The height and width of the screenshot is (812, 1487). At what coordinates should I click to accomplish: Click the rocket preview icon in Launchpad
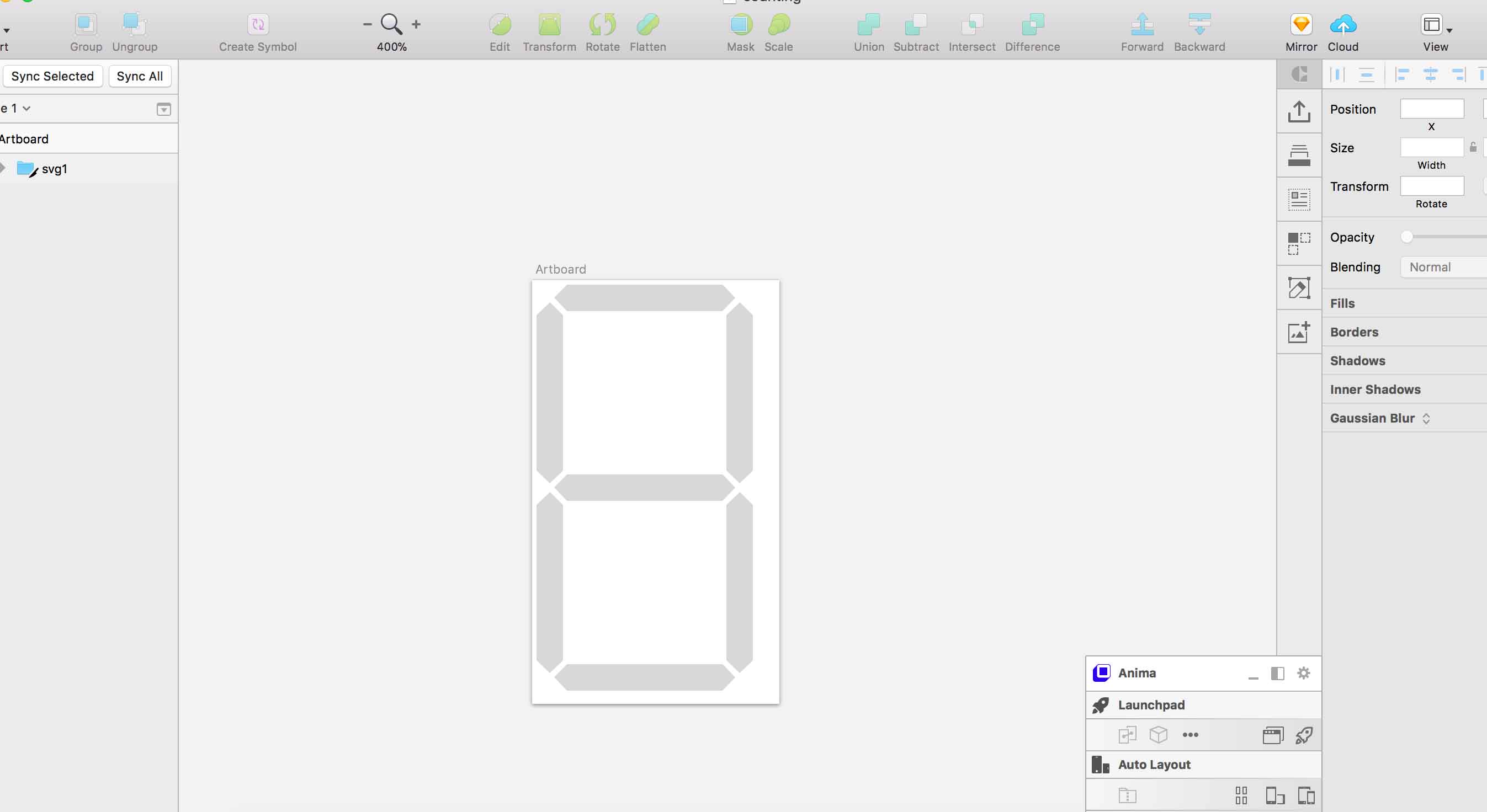click(1303, 735)
